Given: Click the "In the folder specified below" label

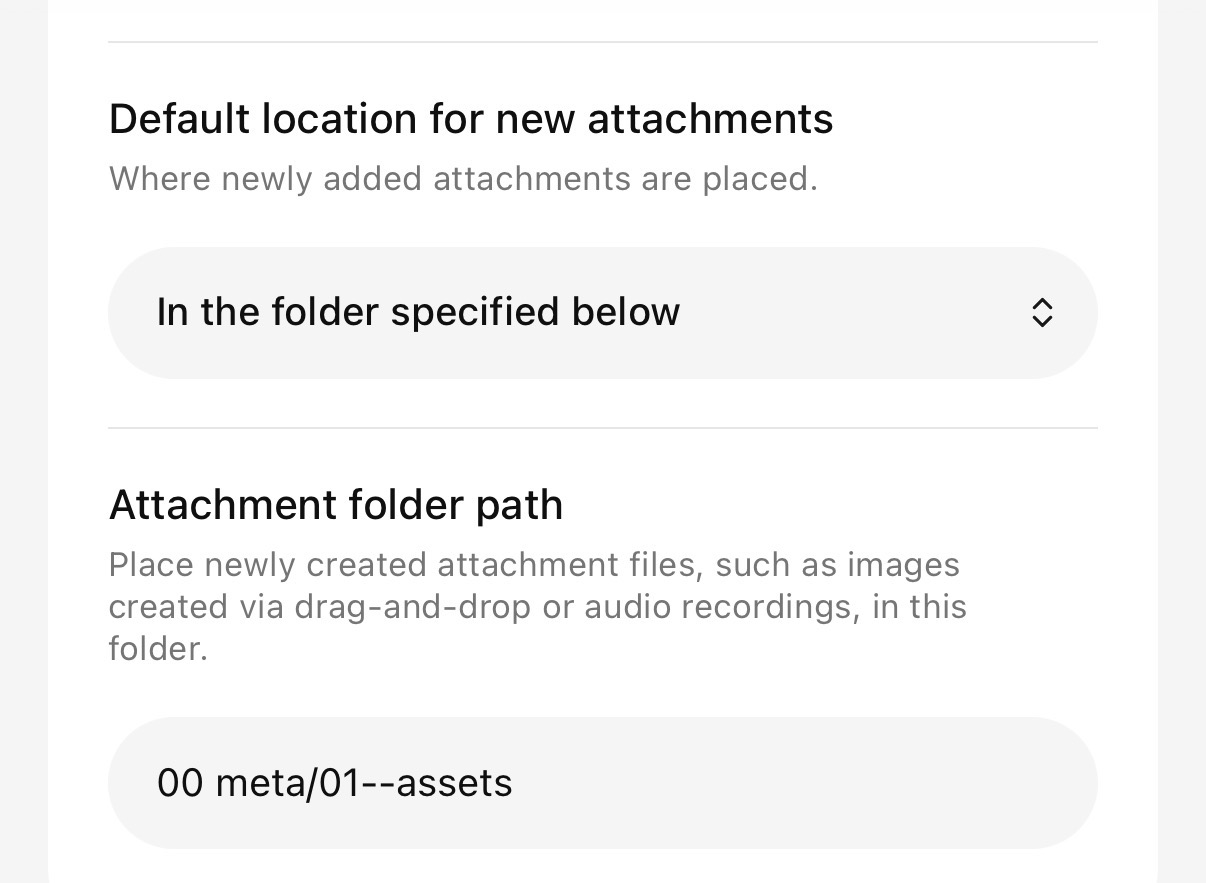Looking at the screenshot, I should 418,312.
